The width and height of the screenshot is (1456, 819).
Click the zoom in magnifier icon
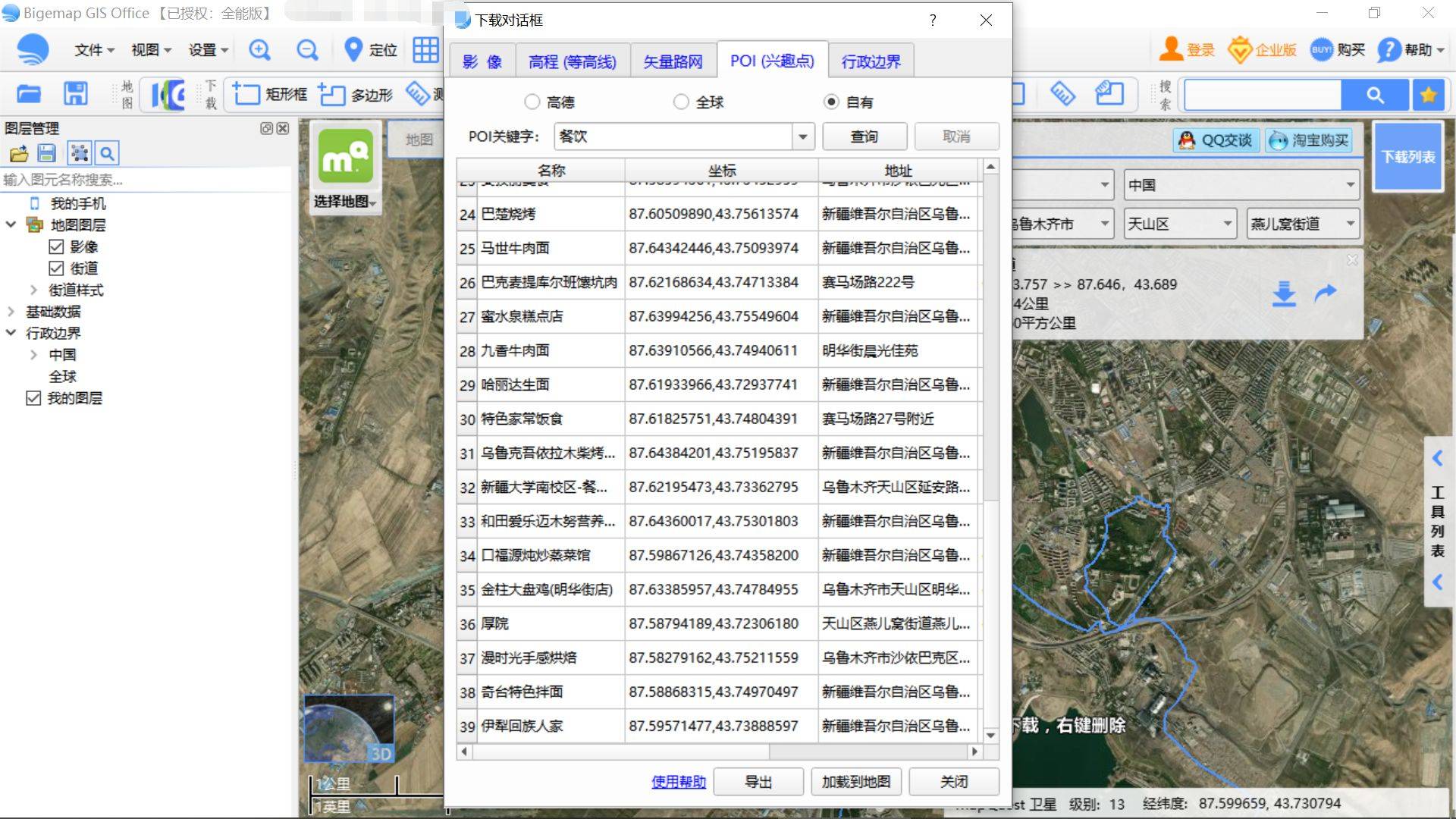pos(259,50)
